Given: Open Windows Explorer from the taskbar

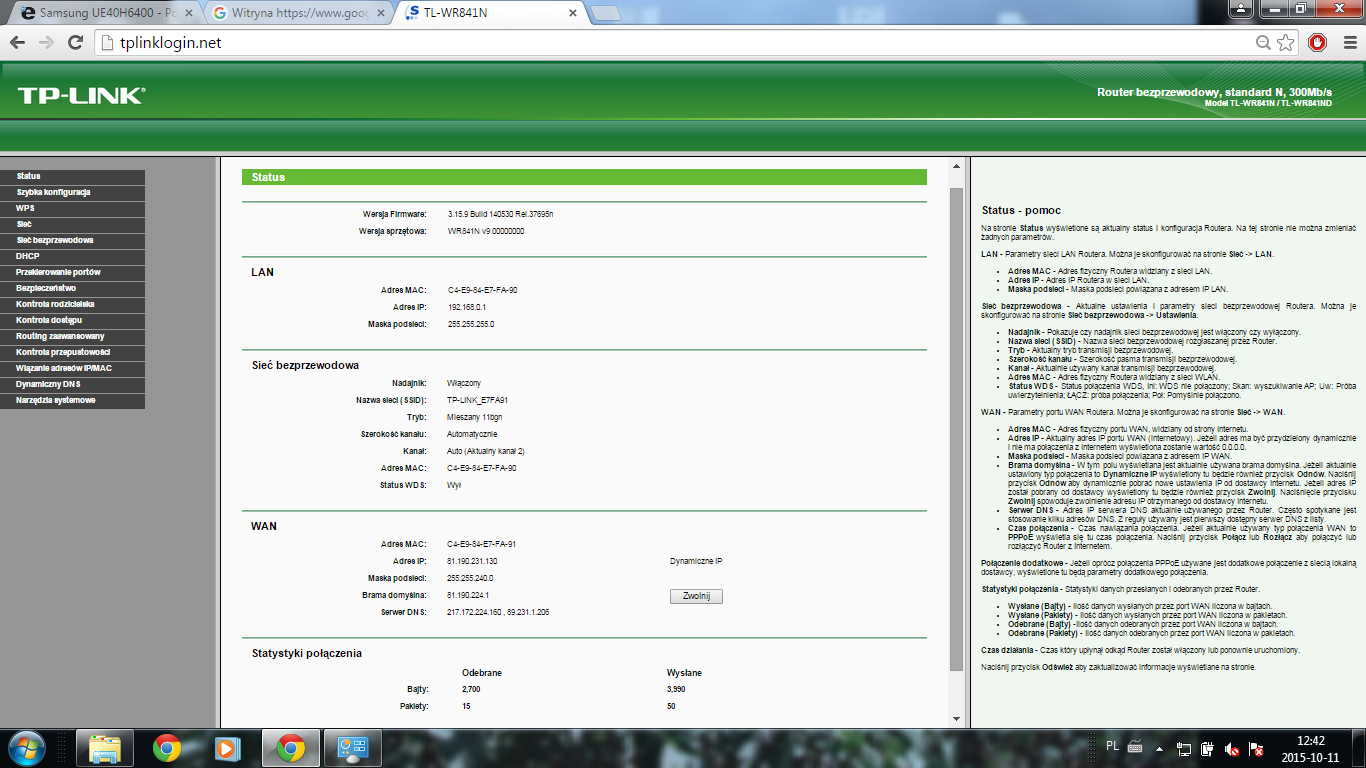Looking at the screenshot, I should click(105, 748).
